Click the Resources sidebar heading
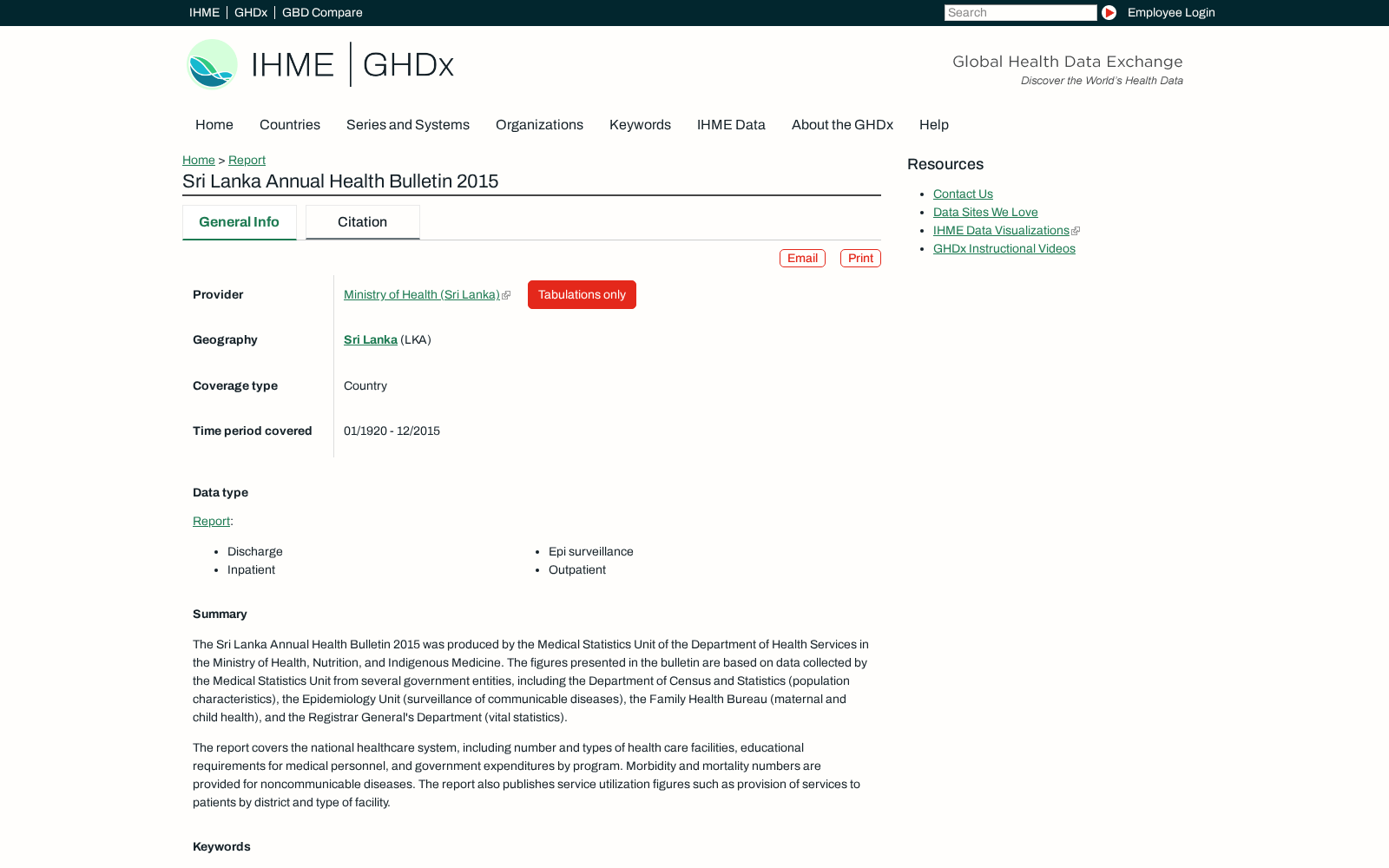This screenshot has height=868, width=1389. pos(945,165)
